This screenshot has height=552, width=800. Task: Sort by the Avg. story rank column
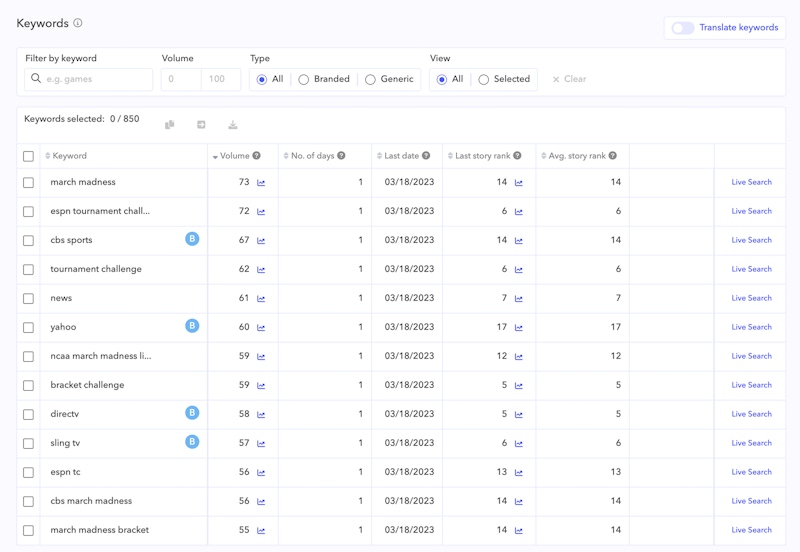575,156
